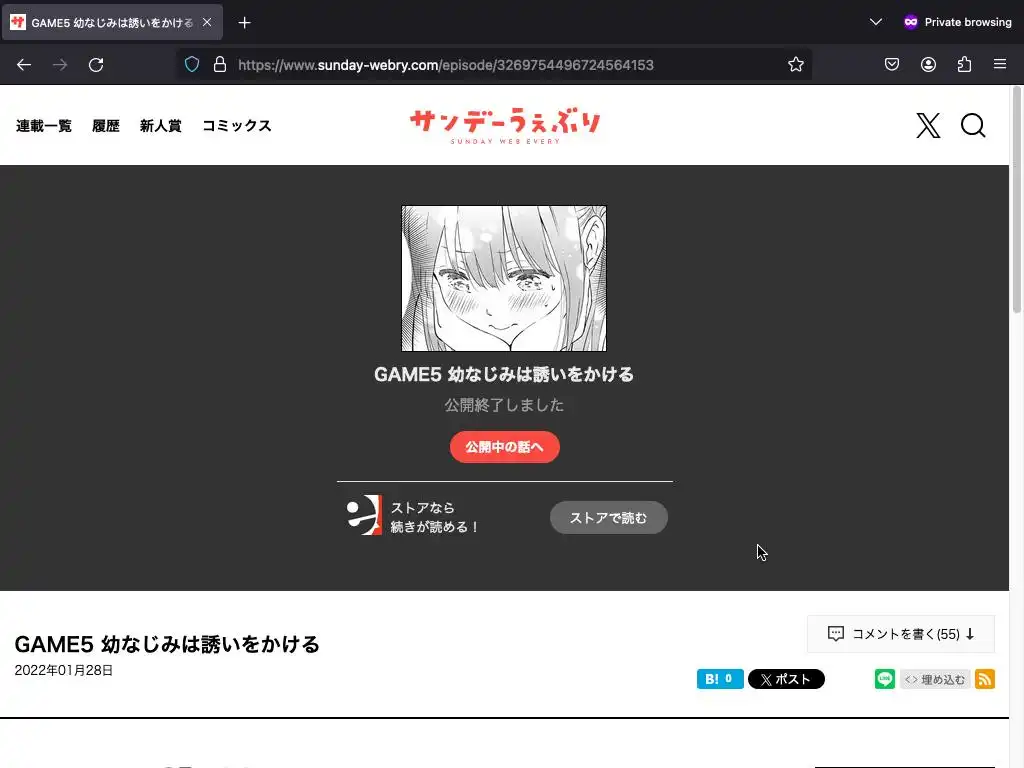The height and width of the screenshot is (768, 1024).
Task: Reload the current page
Action: (96, 65)
